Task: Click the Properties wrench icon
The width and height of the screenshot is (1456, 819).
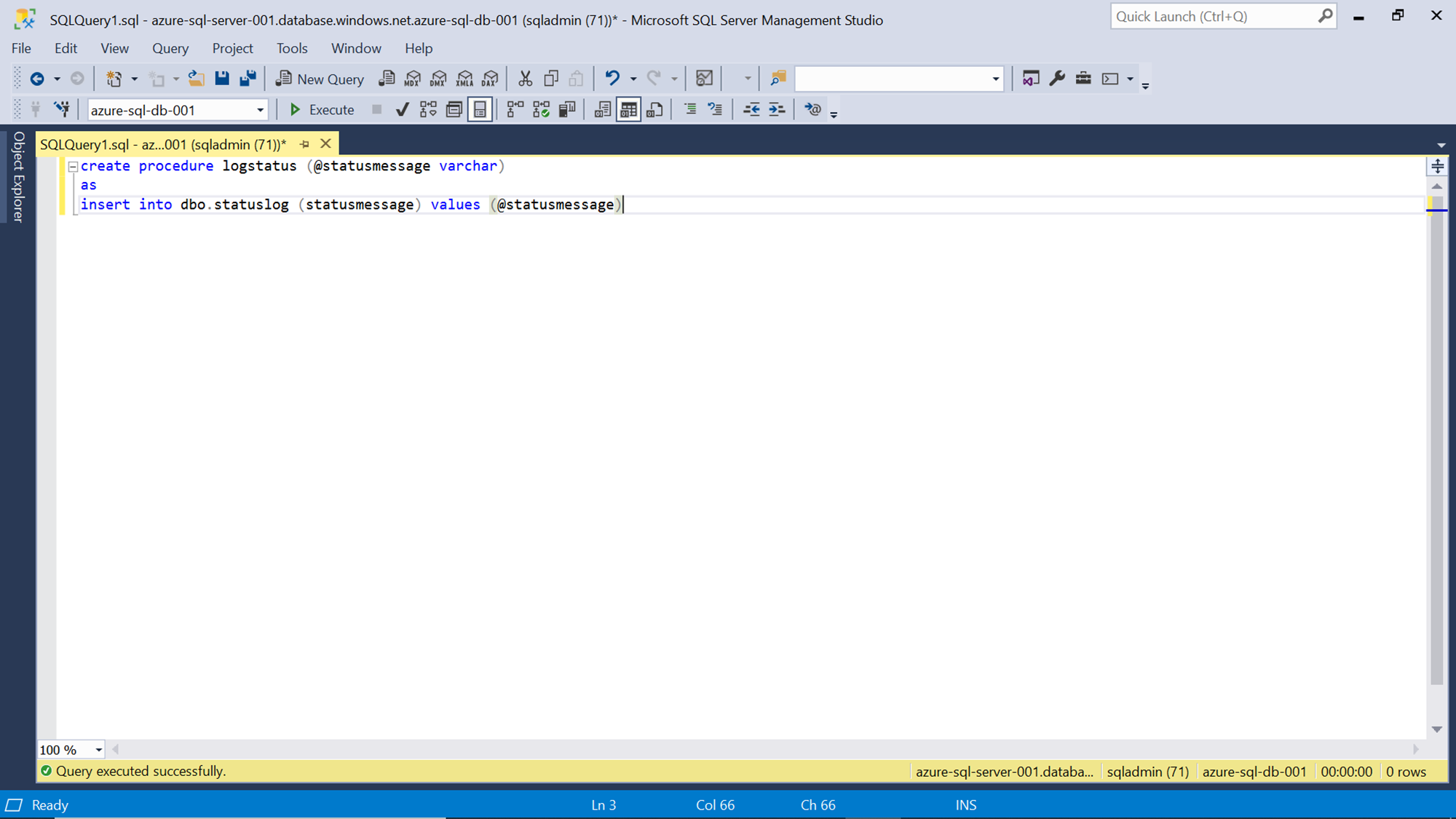Action: (x=1057, y=79)
